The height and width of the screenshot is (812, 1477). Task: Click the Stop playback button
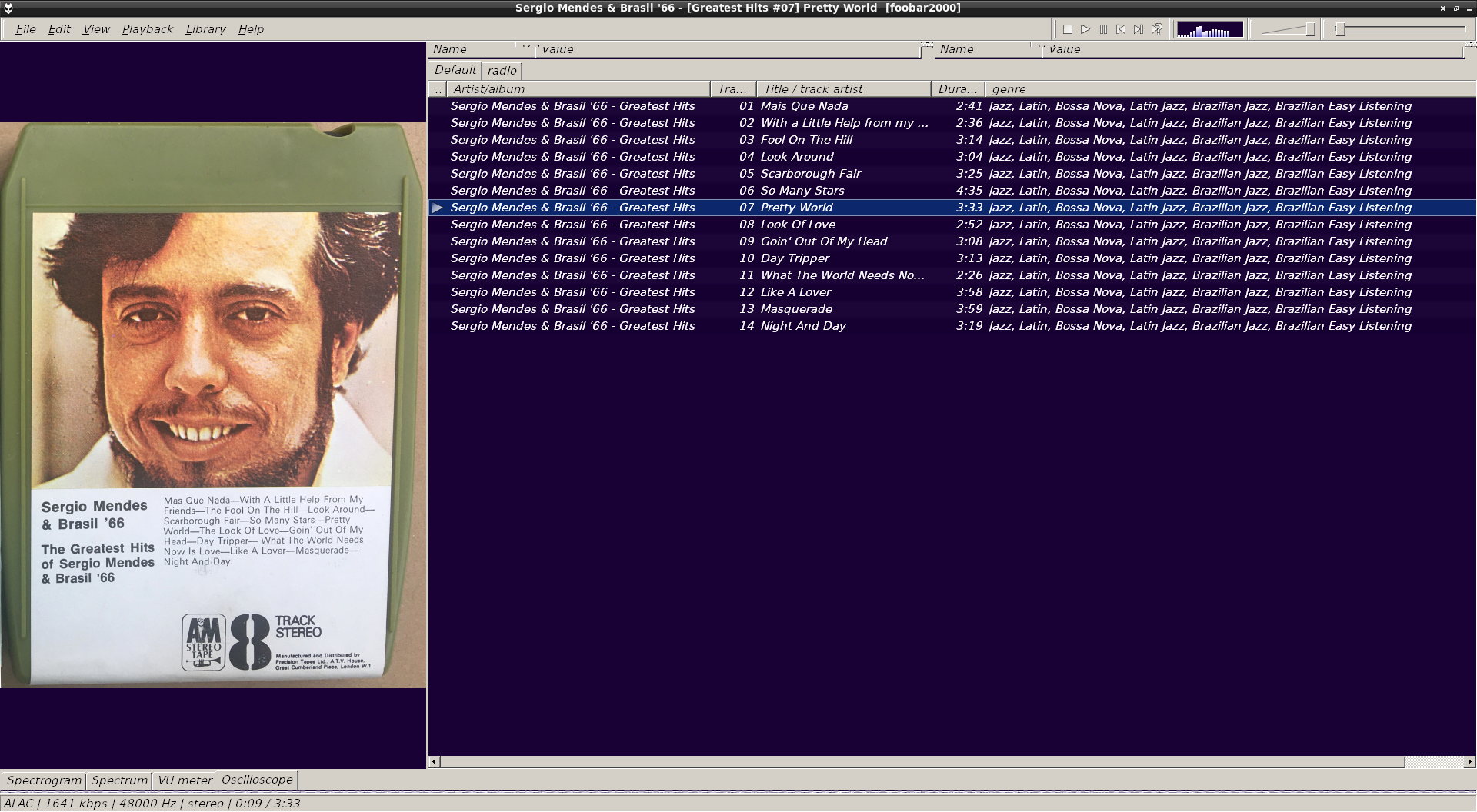point(1068,29)
